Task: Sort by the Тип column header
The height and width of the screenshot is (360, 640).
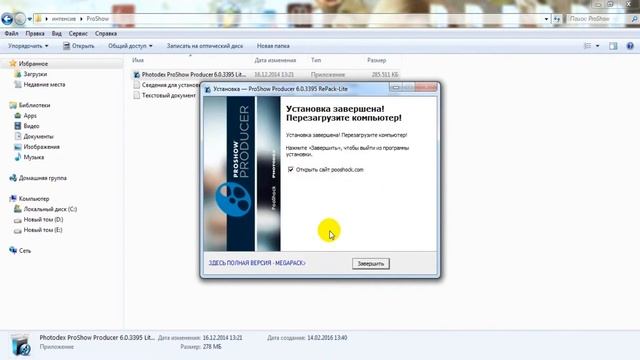Action: click(x=316, y=60)
